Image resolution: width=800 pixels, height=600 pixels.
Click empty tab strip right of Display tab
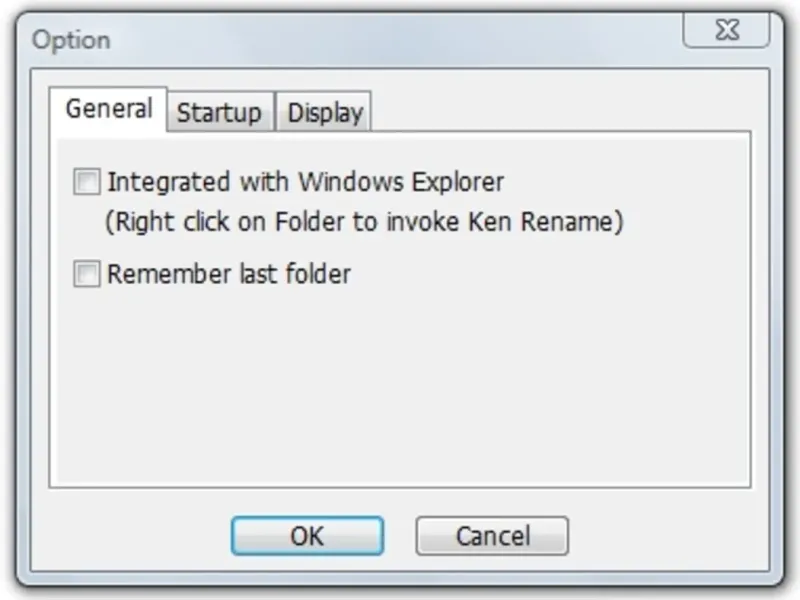pyautogui.click(x=560, y=110)
